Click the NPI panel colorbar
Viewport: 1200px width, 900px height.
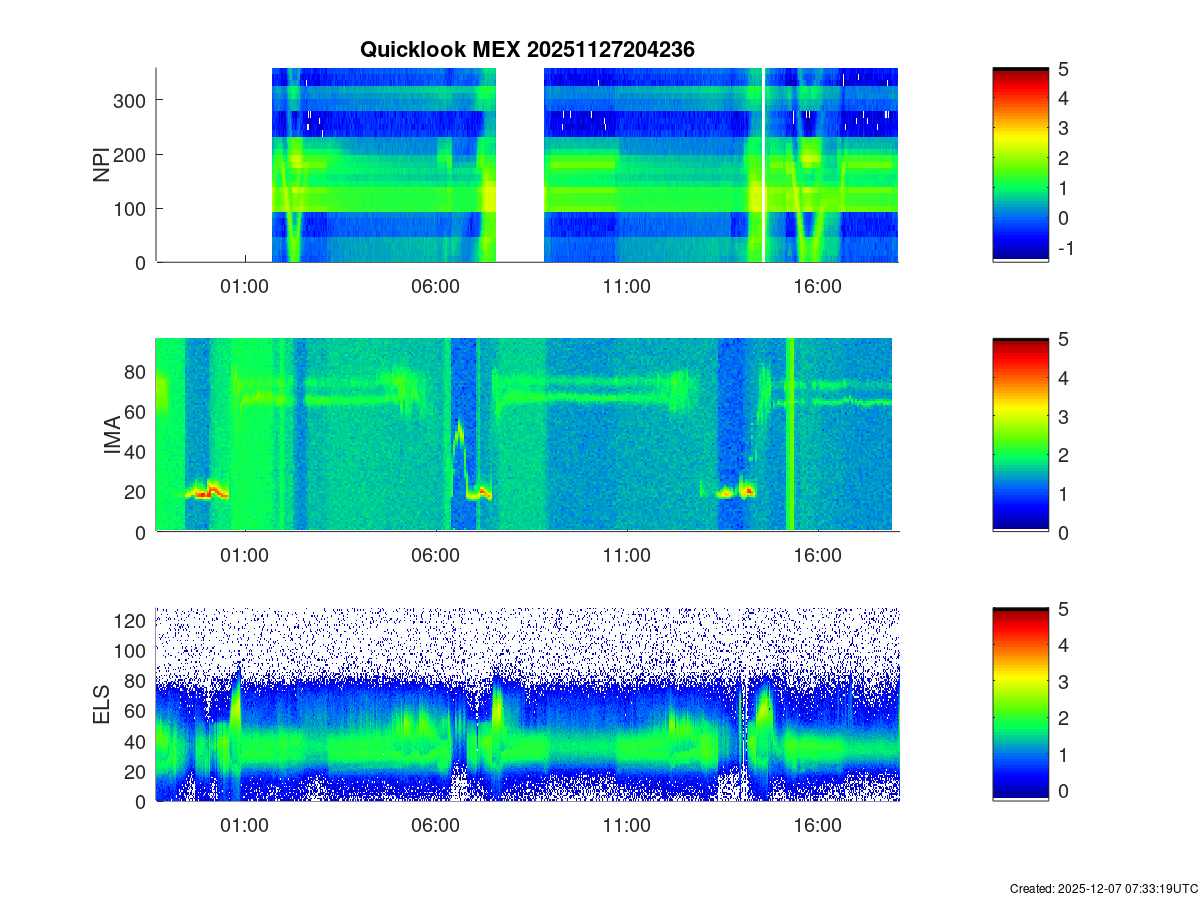tap(1020, 165)
